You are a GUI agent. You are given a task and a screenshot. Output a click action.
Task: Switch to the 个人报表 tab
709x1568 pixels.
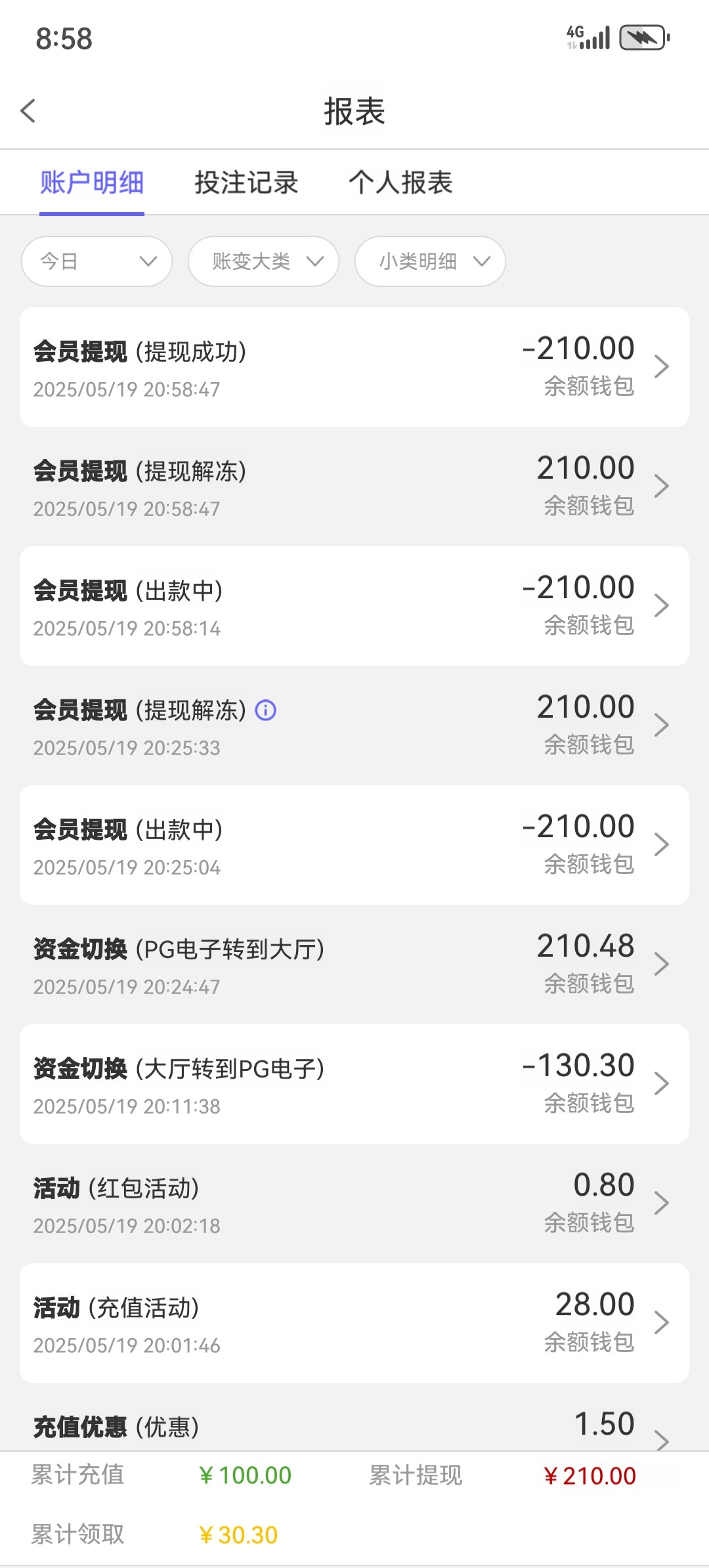pos(400,183)
